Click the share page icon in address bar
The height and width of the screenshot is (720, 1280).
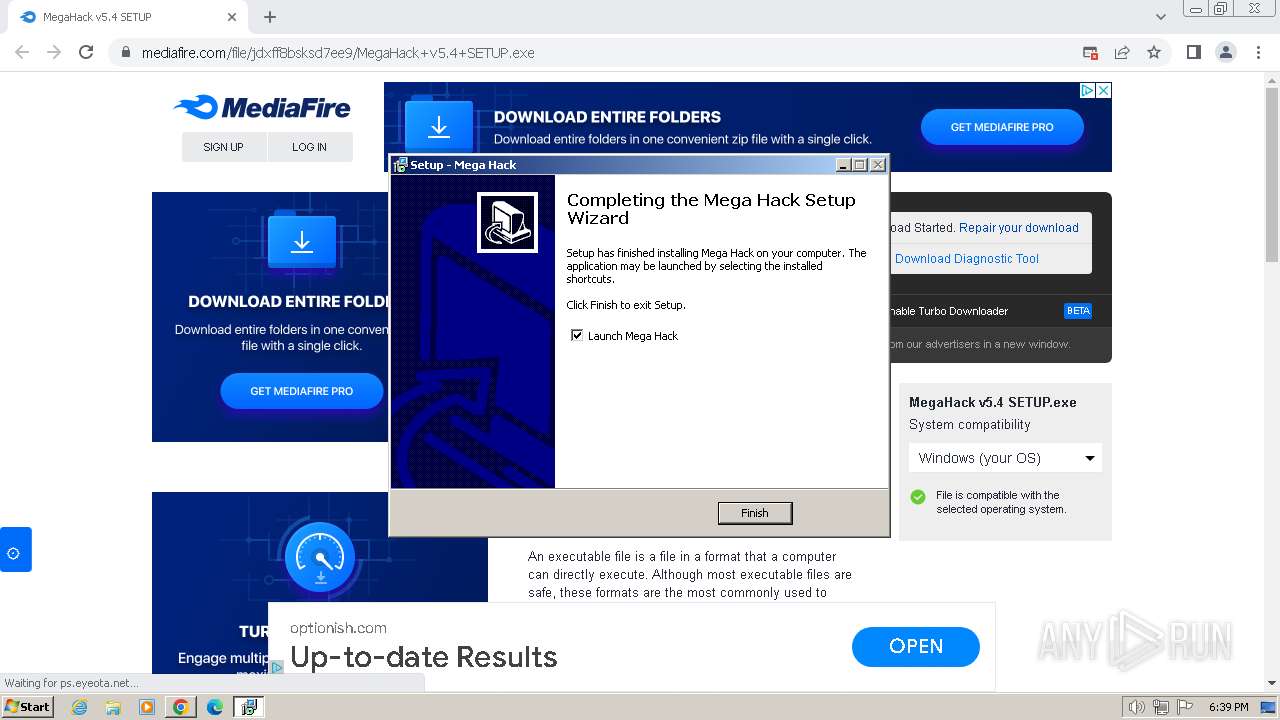point(1122,52)
